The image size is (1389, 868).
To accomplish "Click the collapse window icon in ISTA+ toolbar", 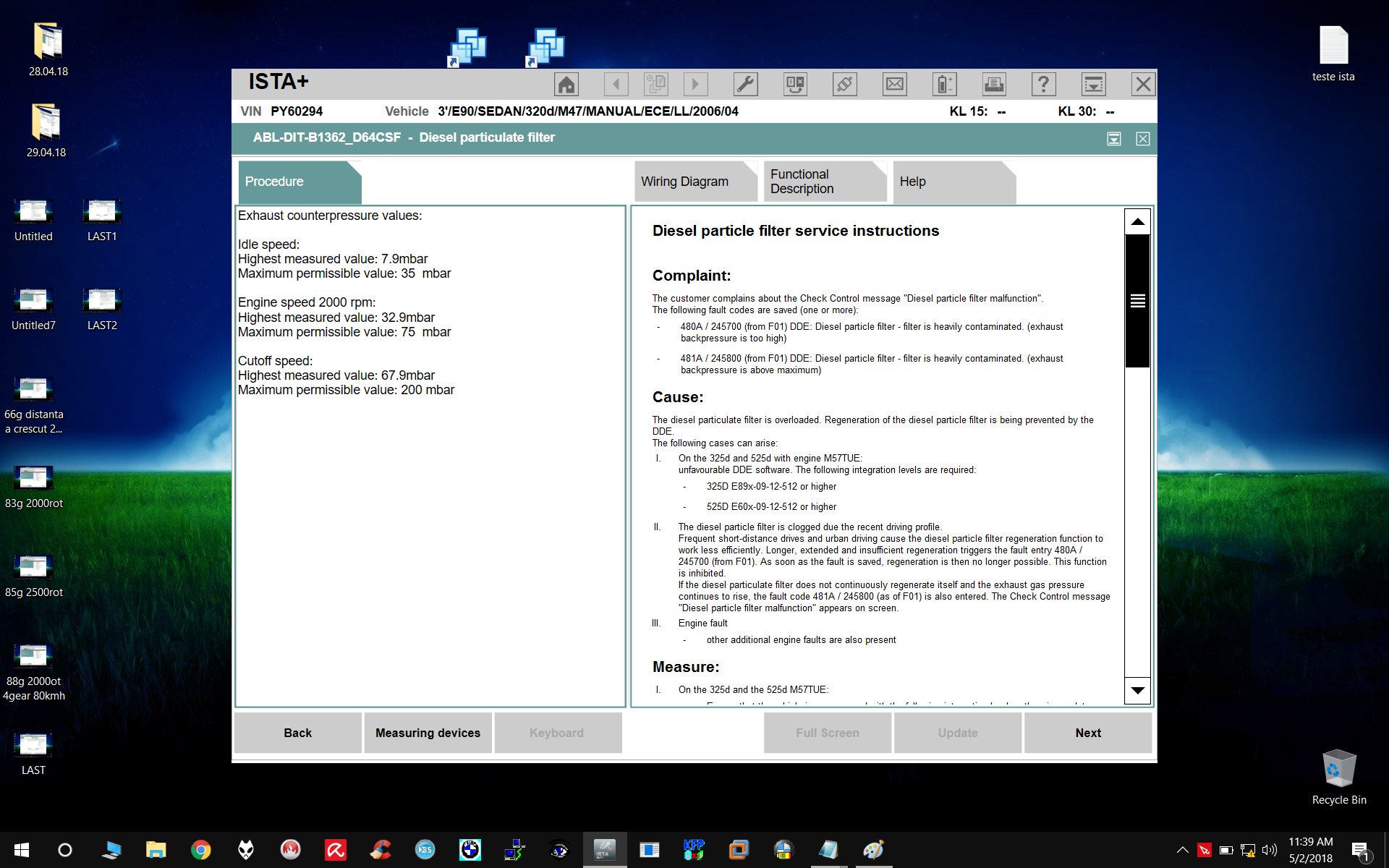I will point(1093,85).
